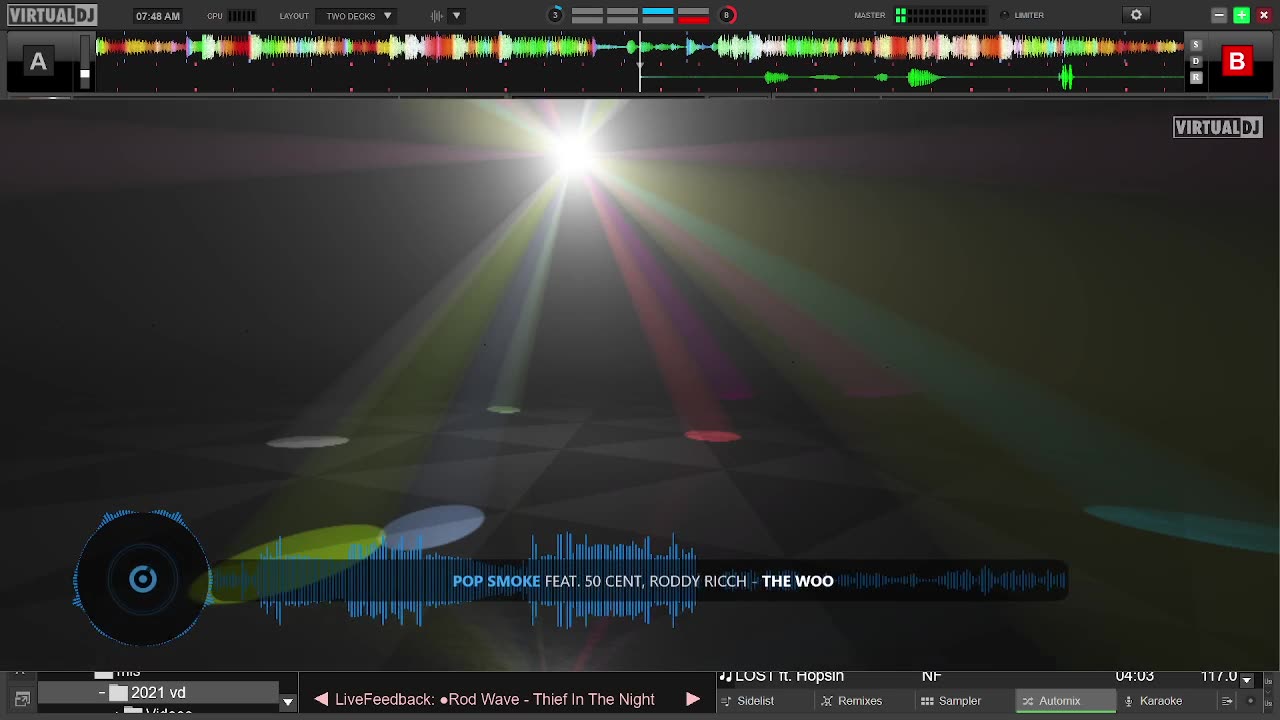Click the deck A vertical level slider

[85, 62]
